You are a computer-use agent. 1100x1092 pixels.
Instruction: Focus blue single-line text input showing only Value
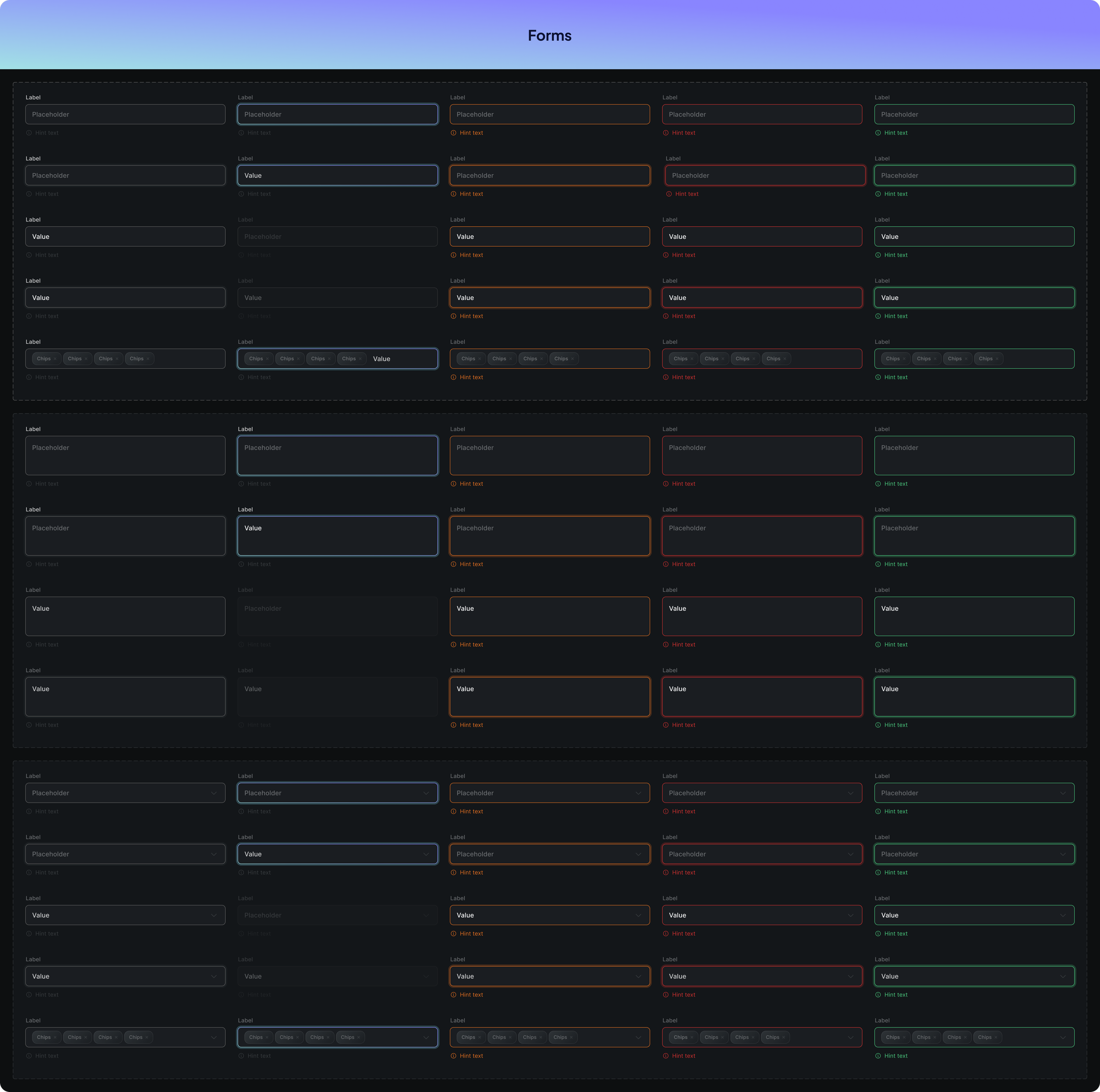coord(337,176)
